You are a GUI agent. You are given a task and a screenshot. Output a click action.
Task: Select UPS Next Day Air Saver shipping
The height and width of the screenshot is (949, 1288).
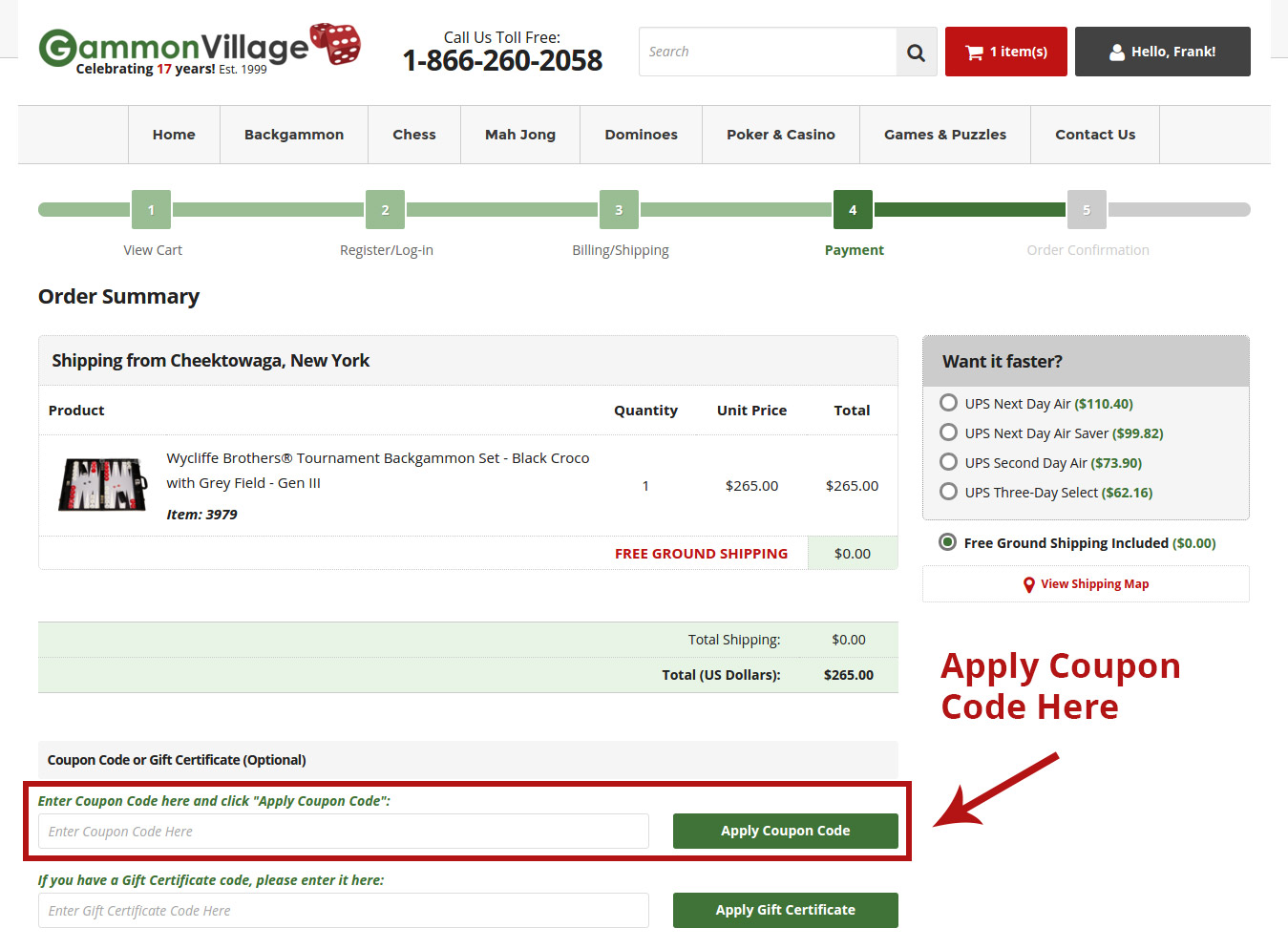[x=948, y=432]
